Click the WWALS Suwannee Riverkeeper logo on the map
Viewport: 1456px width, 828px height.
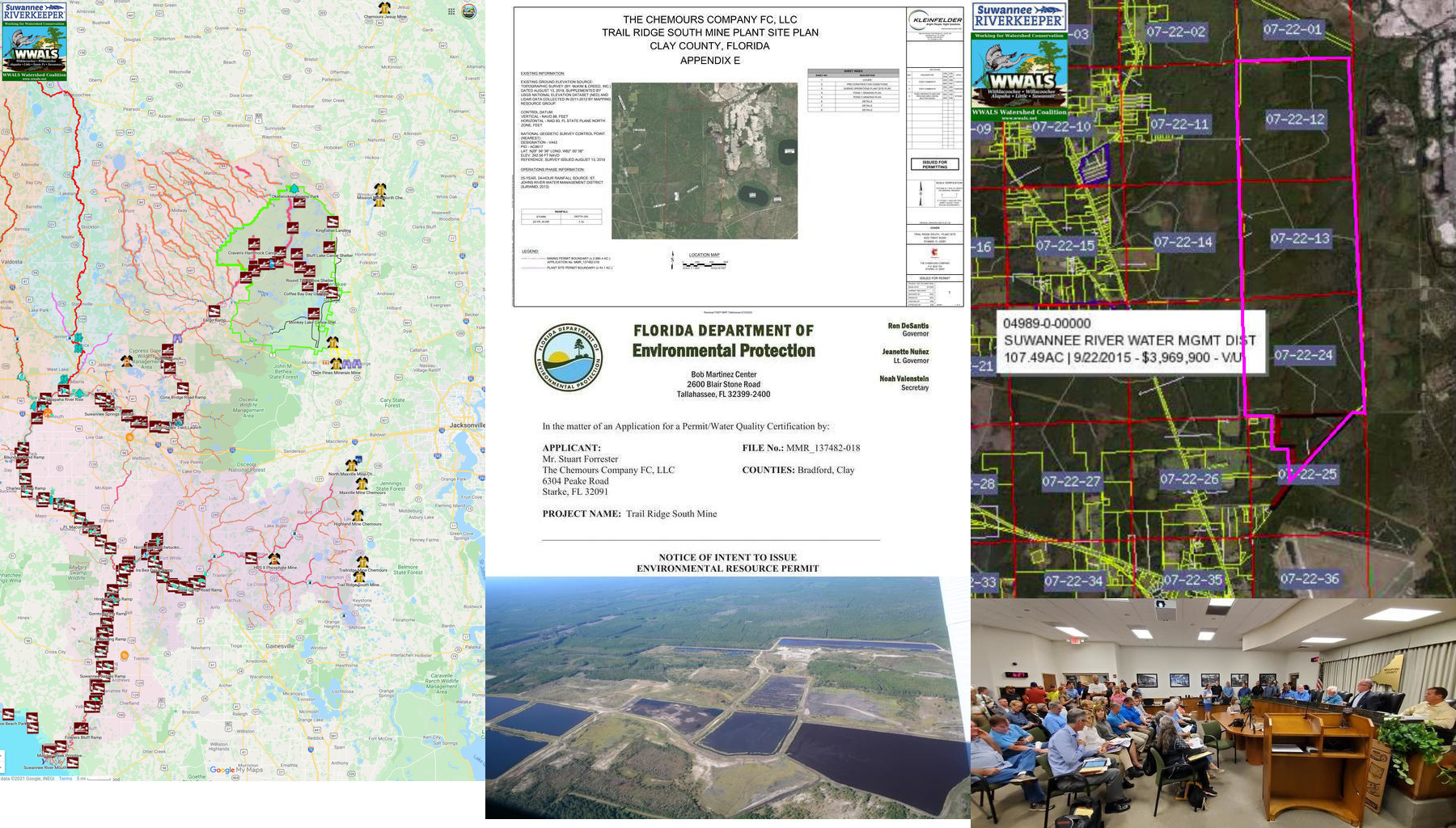click(x=34, y=40)
